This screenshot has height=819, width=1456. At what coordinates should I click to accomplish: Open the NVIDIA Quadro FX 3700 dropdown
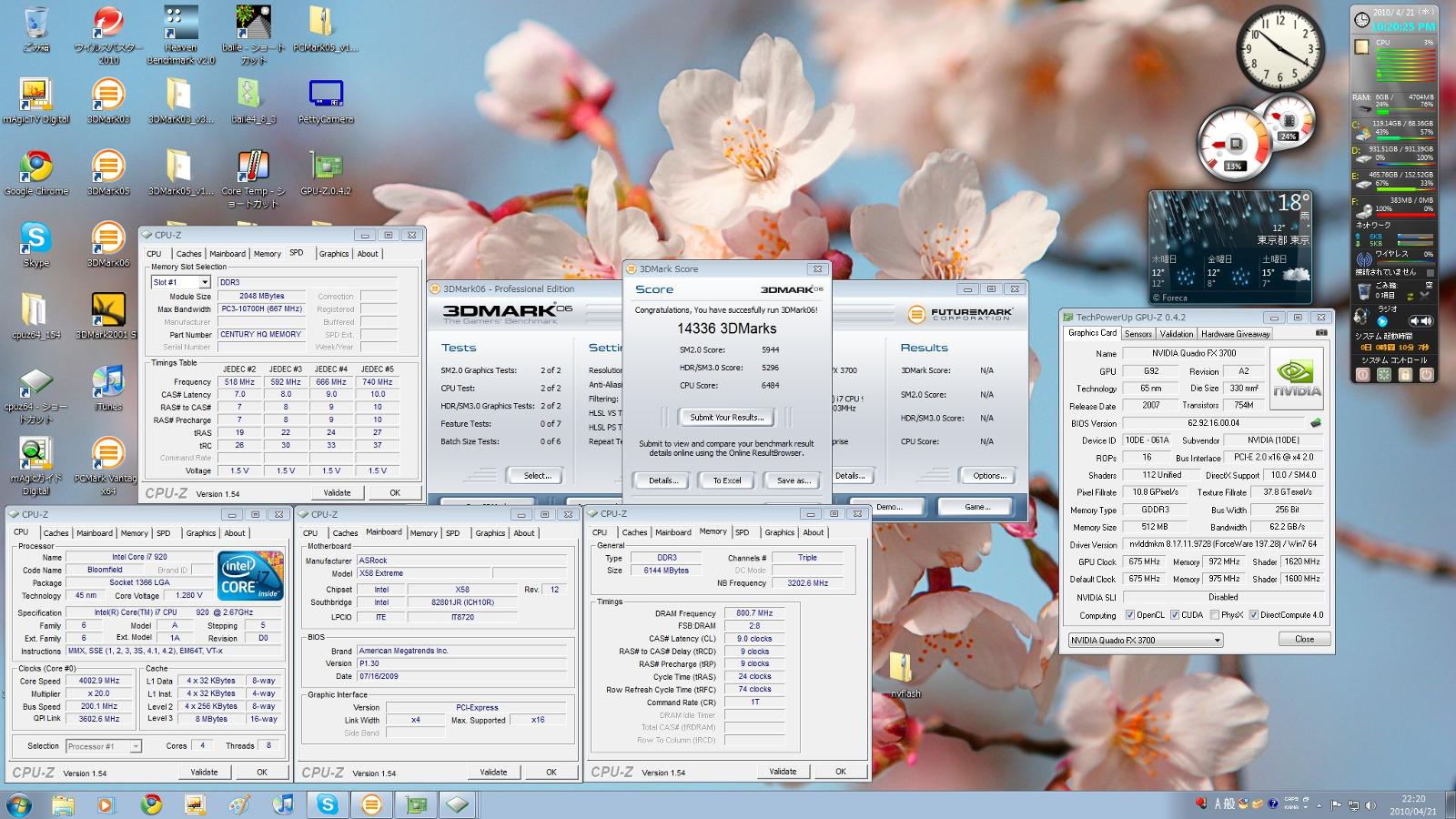coord(1146,640)
